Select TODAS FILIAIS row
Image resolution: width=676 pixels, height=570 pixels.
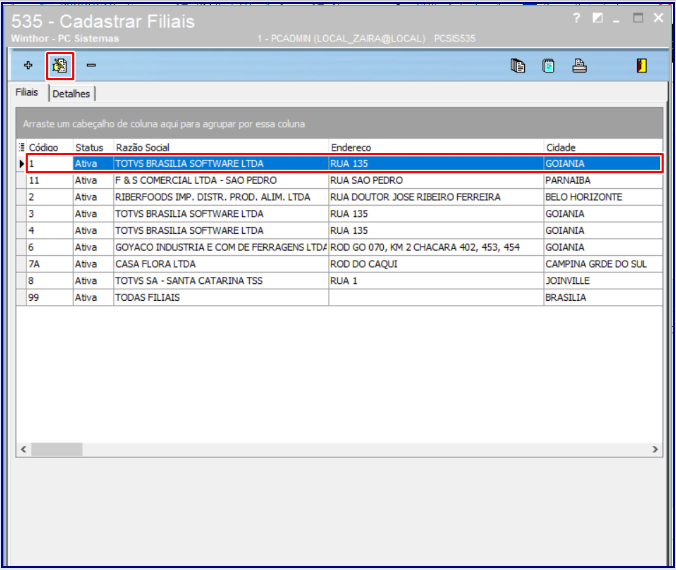344,298
